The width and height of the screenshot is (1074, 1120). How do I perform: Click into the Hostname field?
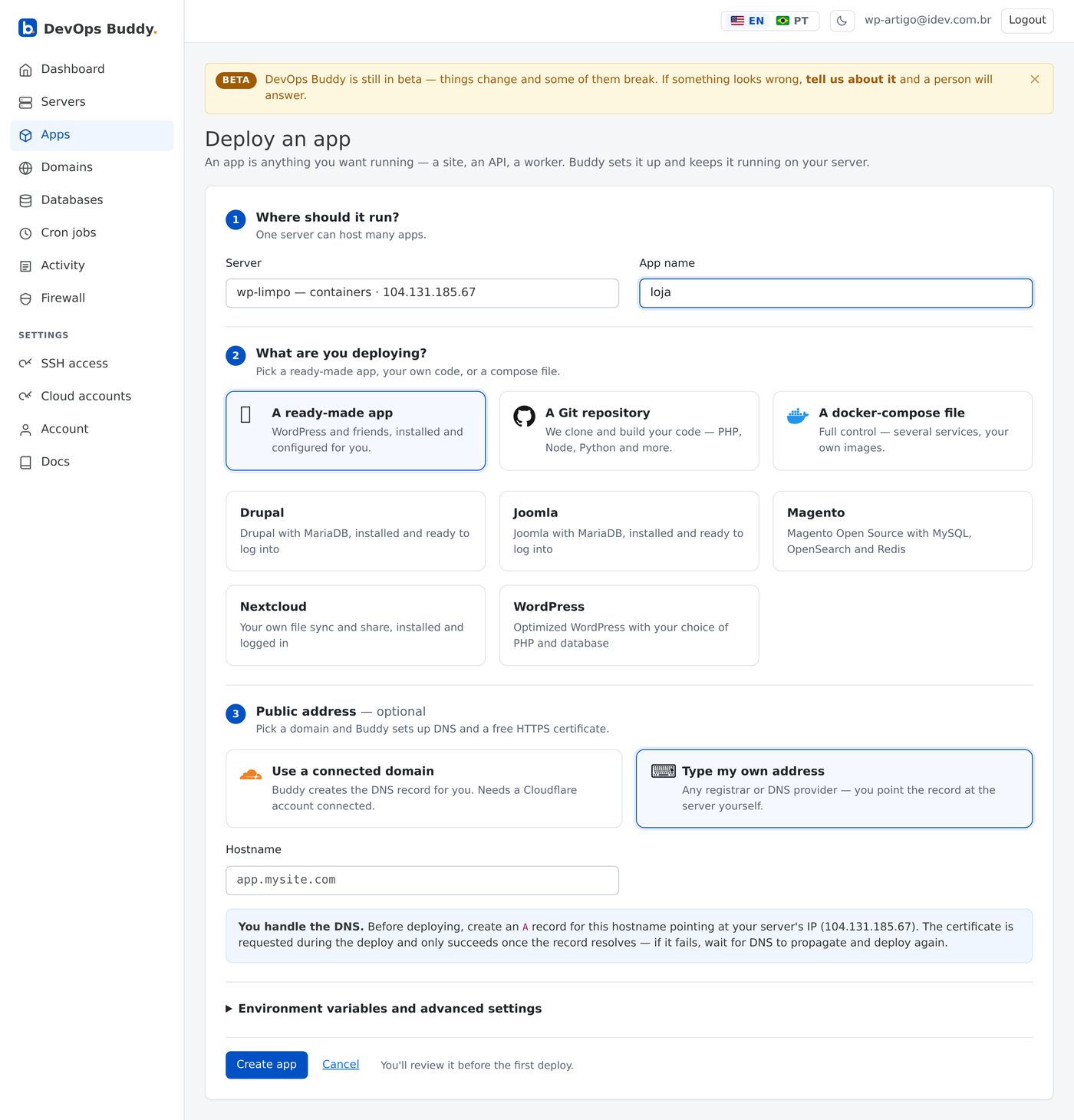422,881
